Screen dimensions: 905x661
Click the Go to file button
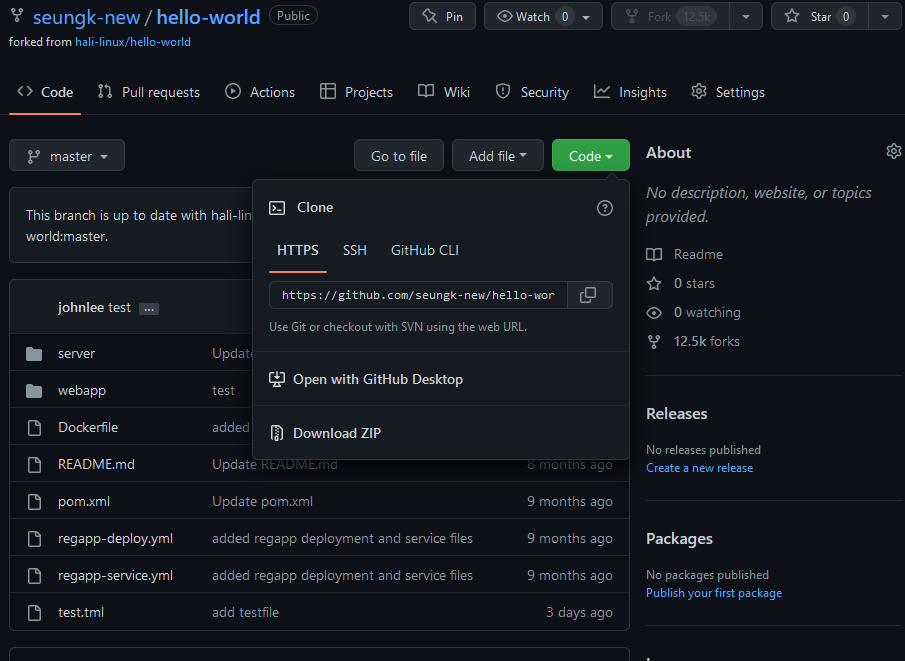click(x=399, y=155)
